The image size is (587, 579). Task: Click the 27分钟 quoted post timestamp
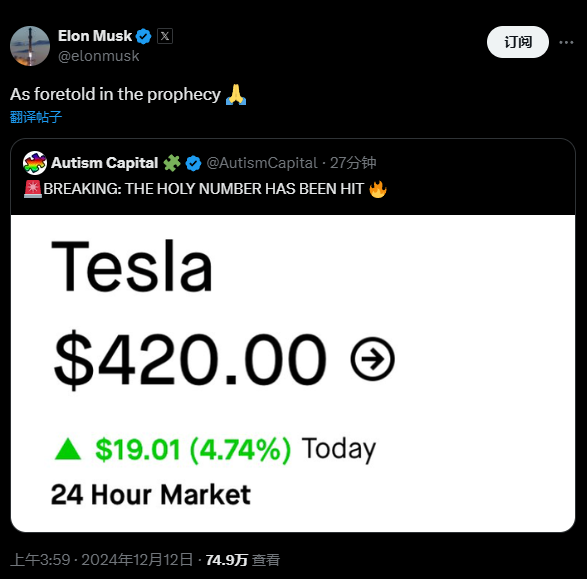tap(353, 163)
